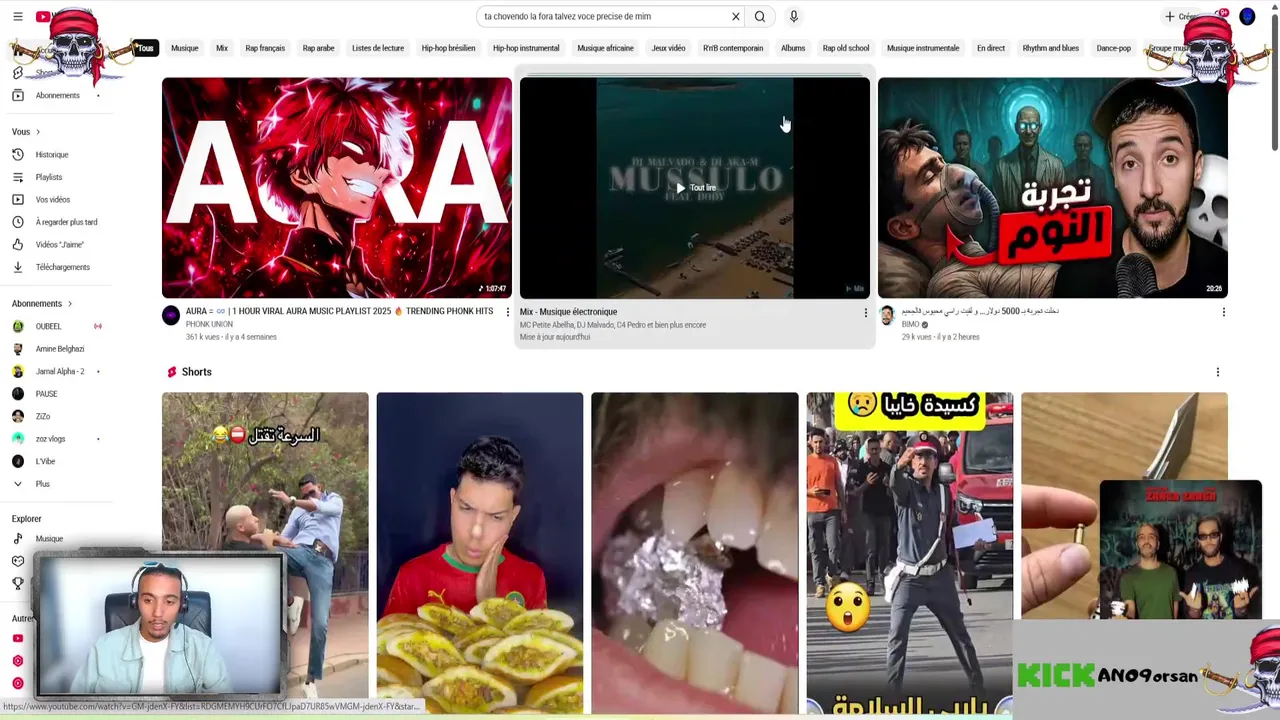Select the Rap français chip

coord(265,48)
